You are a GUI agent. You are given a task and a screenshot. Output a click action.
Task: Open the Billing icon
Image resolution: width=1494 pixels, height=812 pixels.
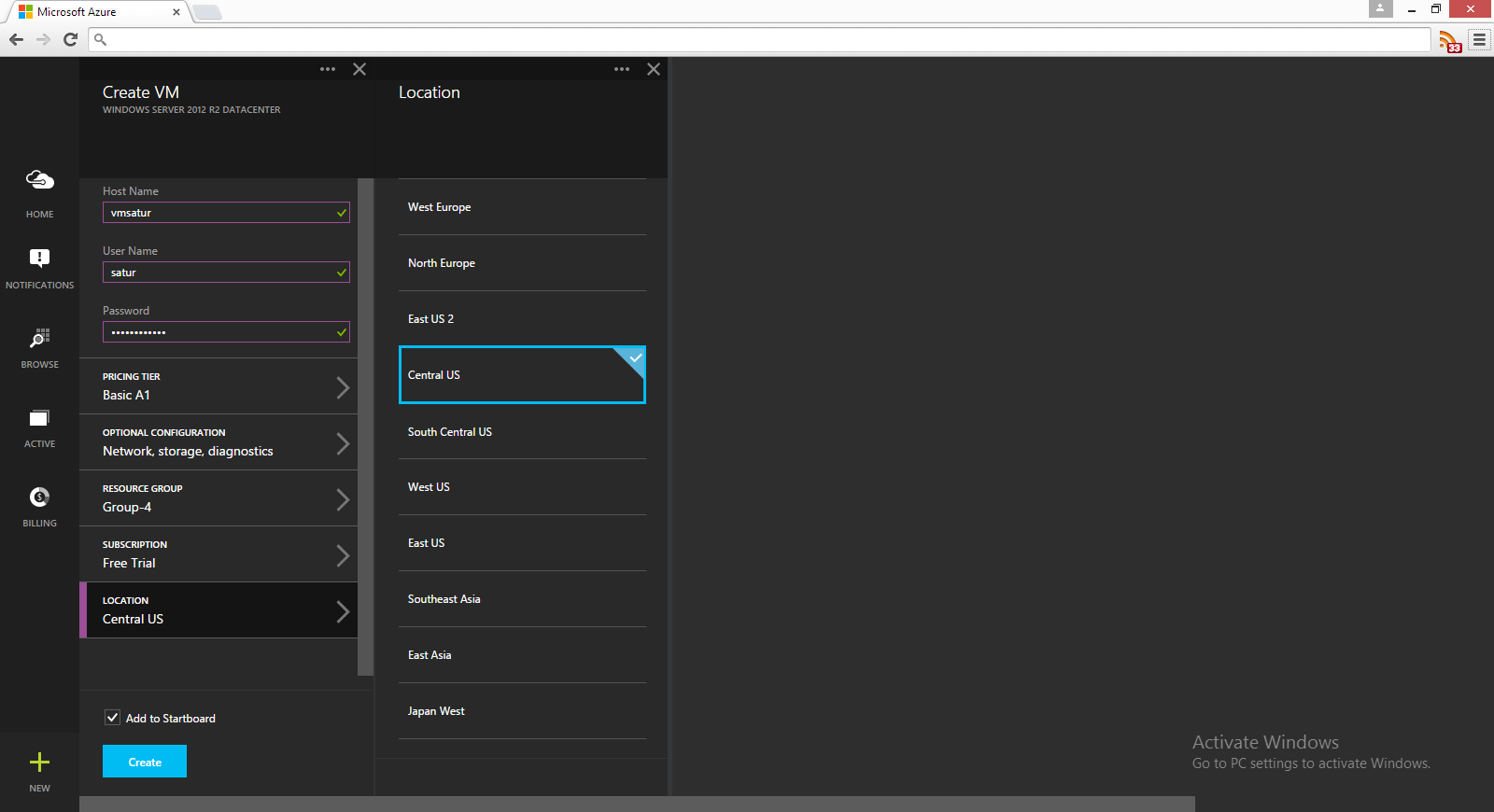(x=39, y=497)
